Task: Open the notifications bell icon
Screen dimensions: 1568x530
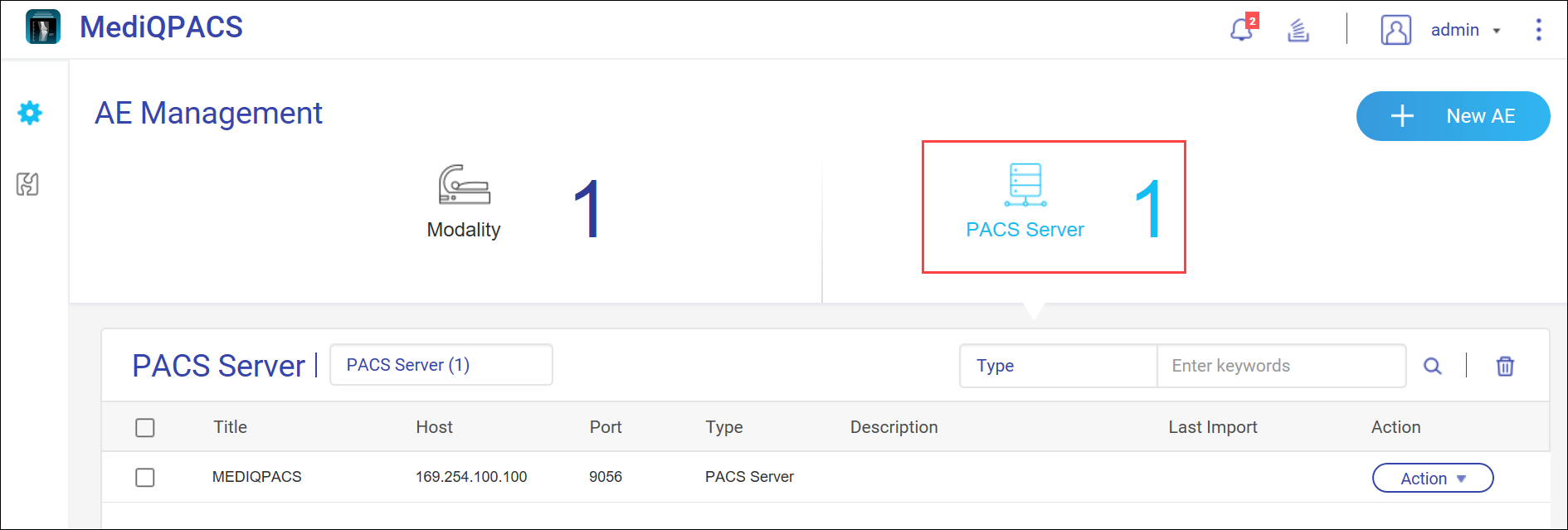Action: (1241, 31)
